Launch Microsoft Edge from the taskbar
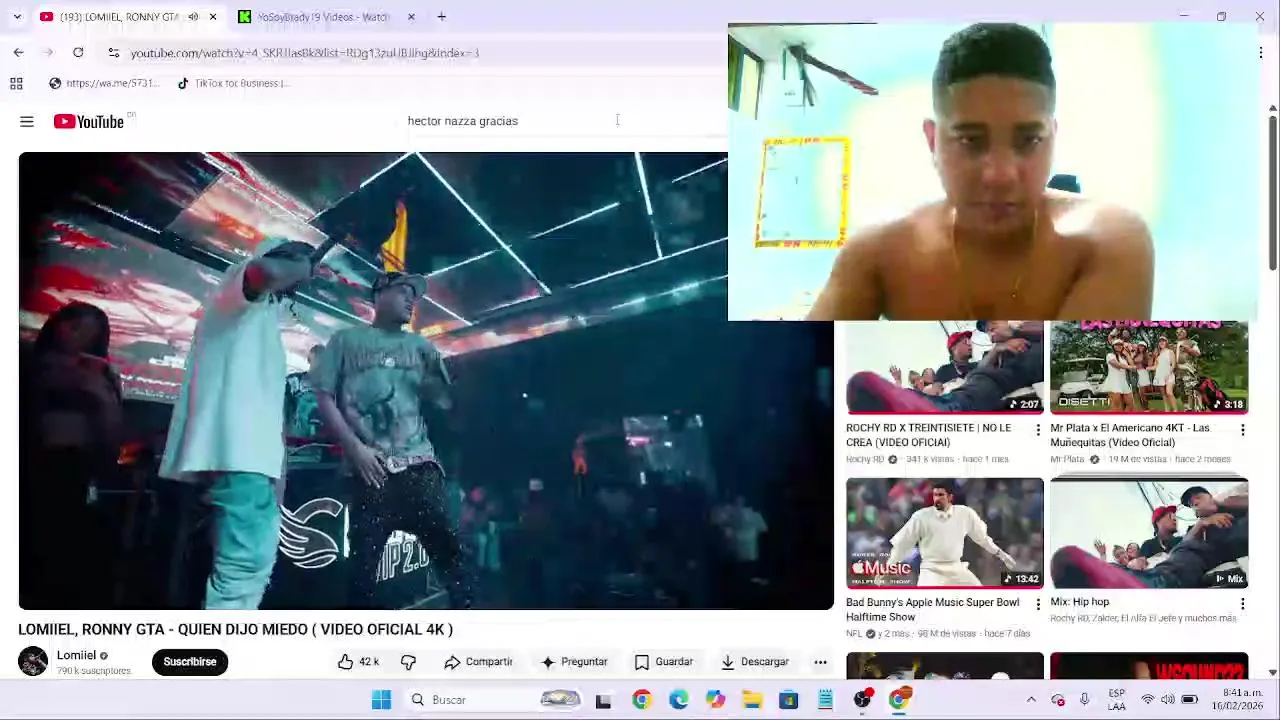Image resolution: width=1280 pixels, height=720 pixels. point(678,700)
